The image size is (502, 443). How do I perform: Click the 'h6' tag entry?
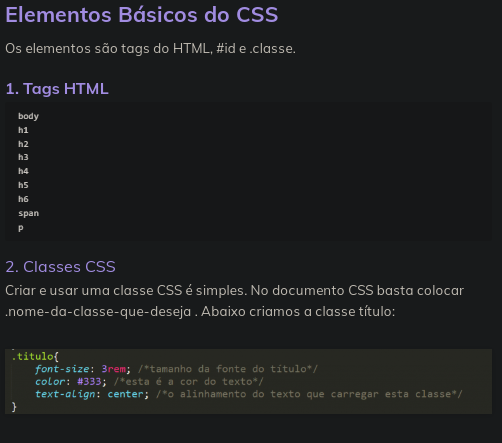click(23, 199)
